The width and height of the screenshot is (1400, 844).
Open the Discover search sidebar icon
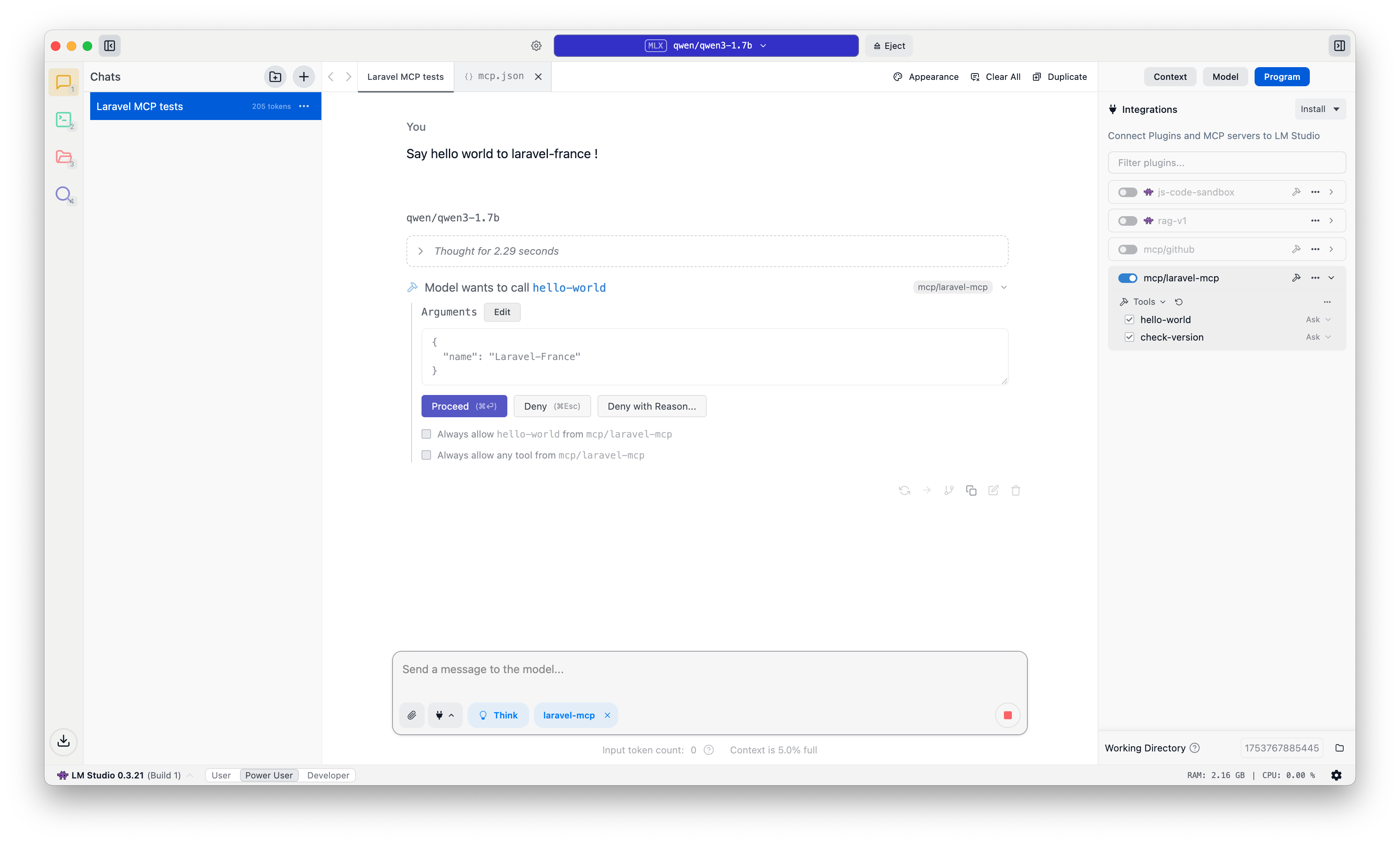coord(64,194)
